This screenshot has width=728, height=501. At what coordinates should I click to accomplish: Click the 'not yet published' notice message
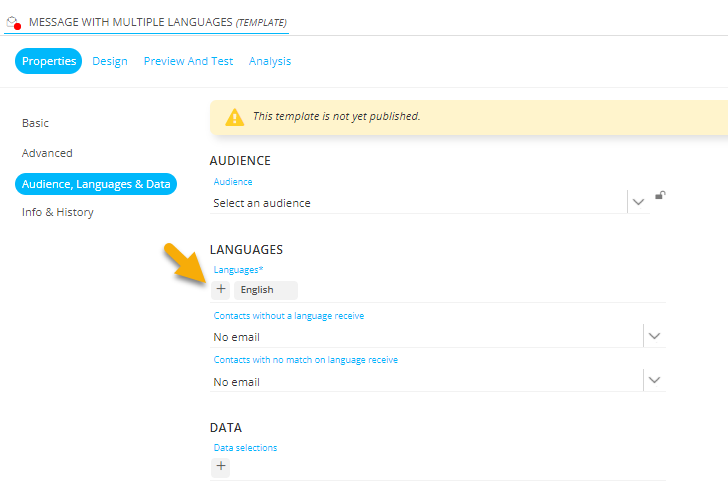point(336,116)
